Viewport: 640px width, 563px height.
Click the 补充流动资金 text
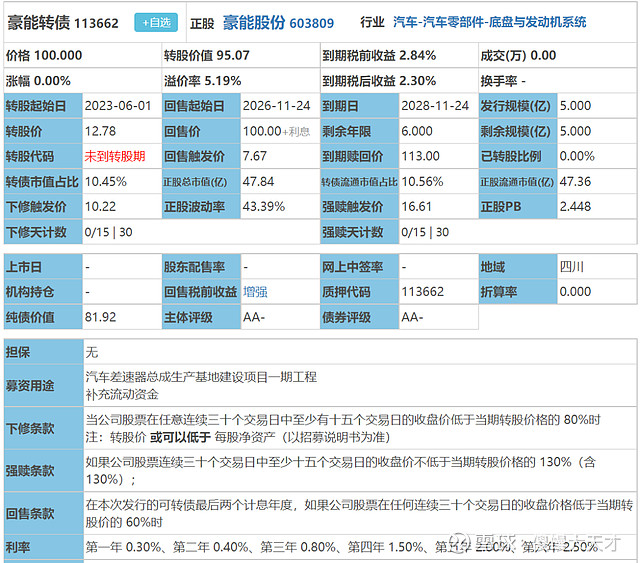122,394
